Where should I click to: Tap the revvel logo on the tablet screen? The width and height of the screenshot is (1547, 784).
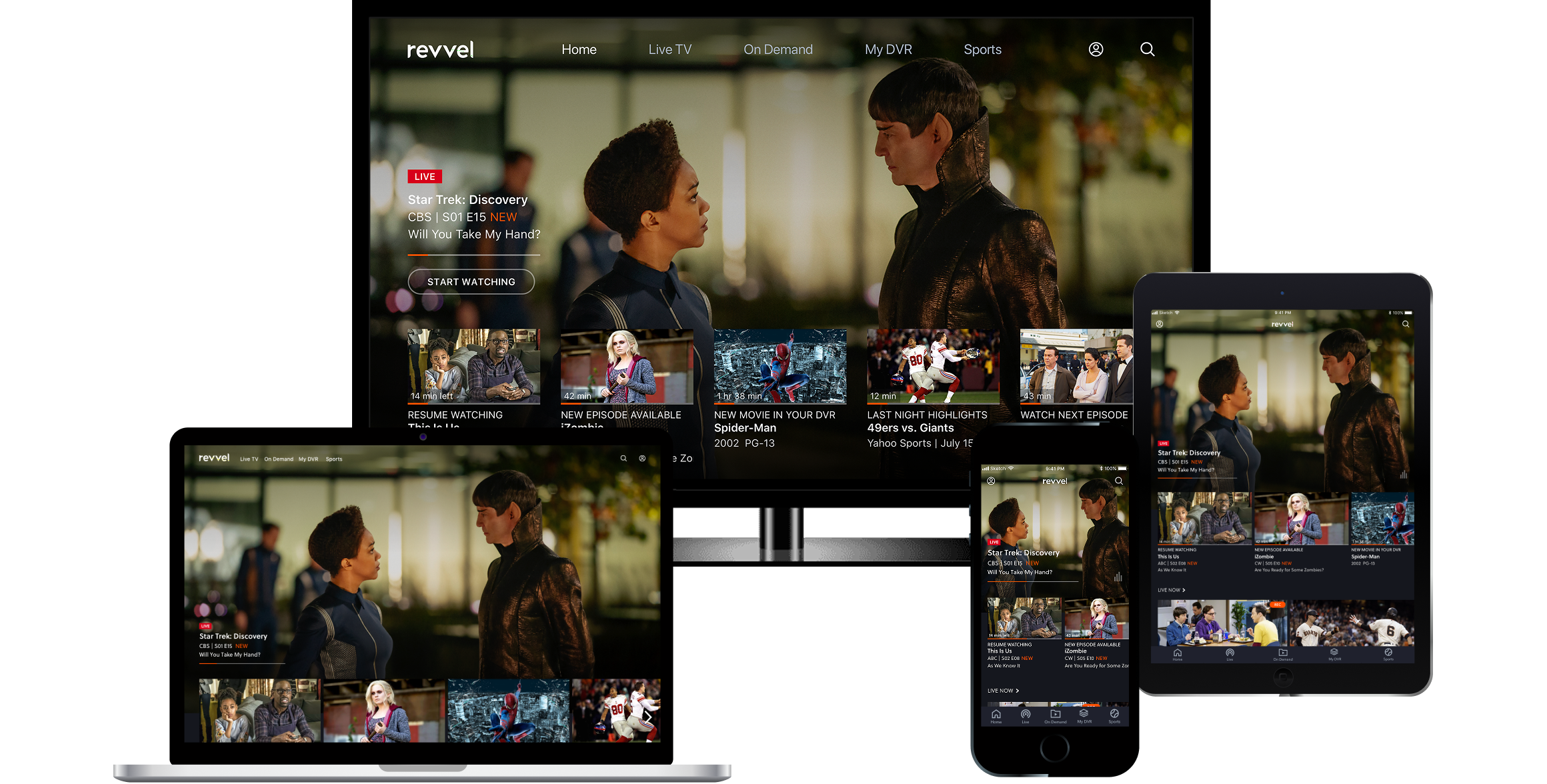click(1282, 324)
